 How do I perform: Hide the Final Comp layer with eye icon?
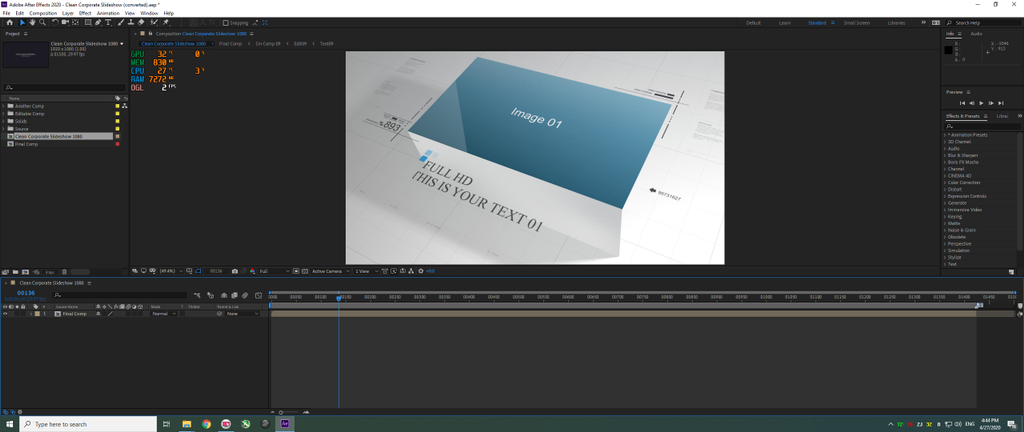point(5,314)
